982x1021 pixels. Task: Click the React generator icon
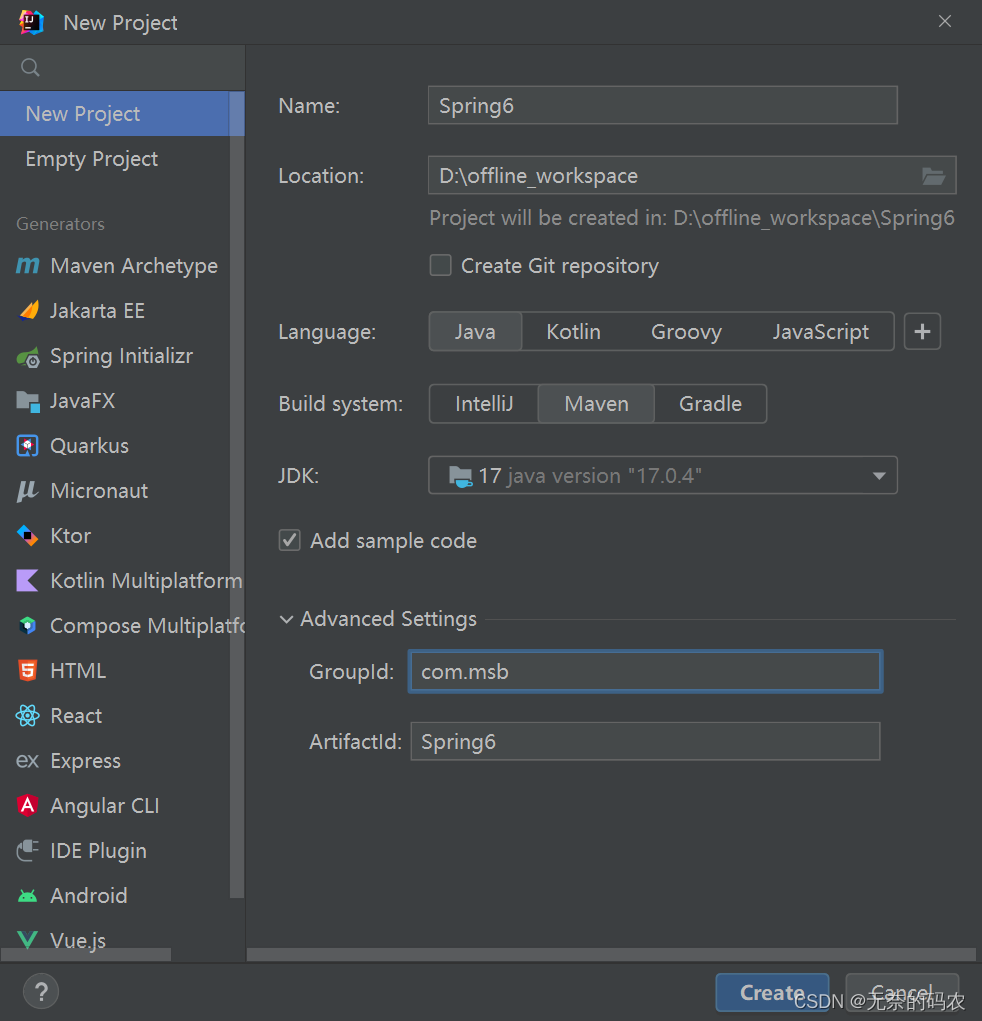coord(27,716)
